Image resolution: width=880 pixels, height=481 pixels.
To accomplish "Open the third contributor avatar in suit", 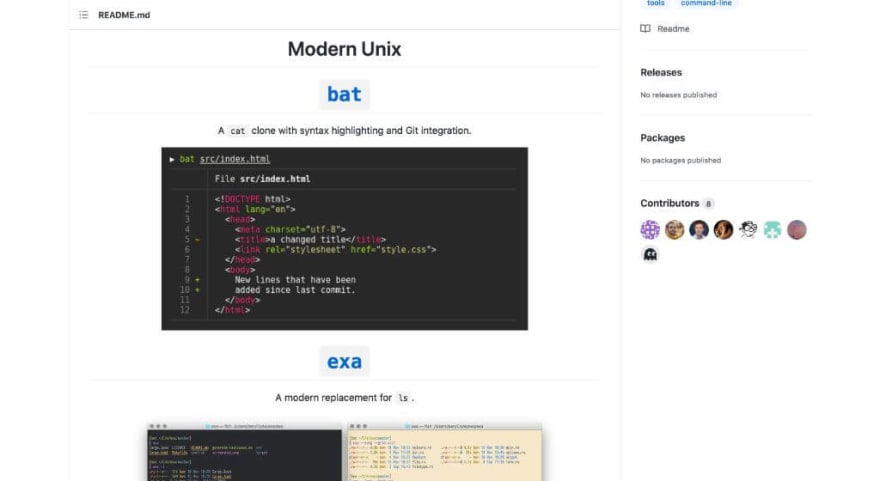I will (x=699, y=230).
